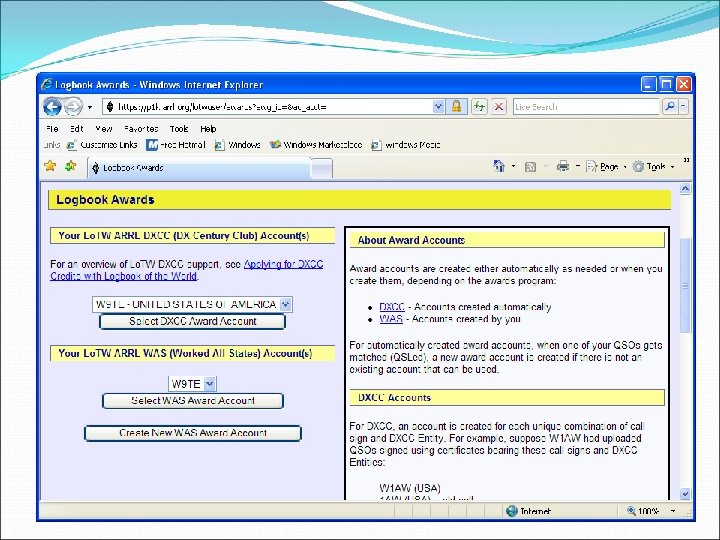Click the 100% zoom level control
Screen dimensions: 720x540
tap(643, 511)
